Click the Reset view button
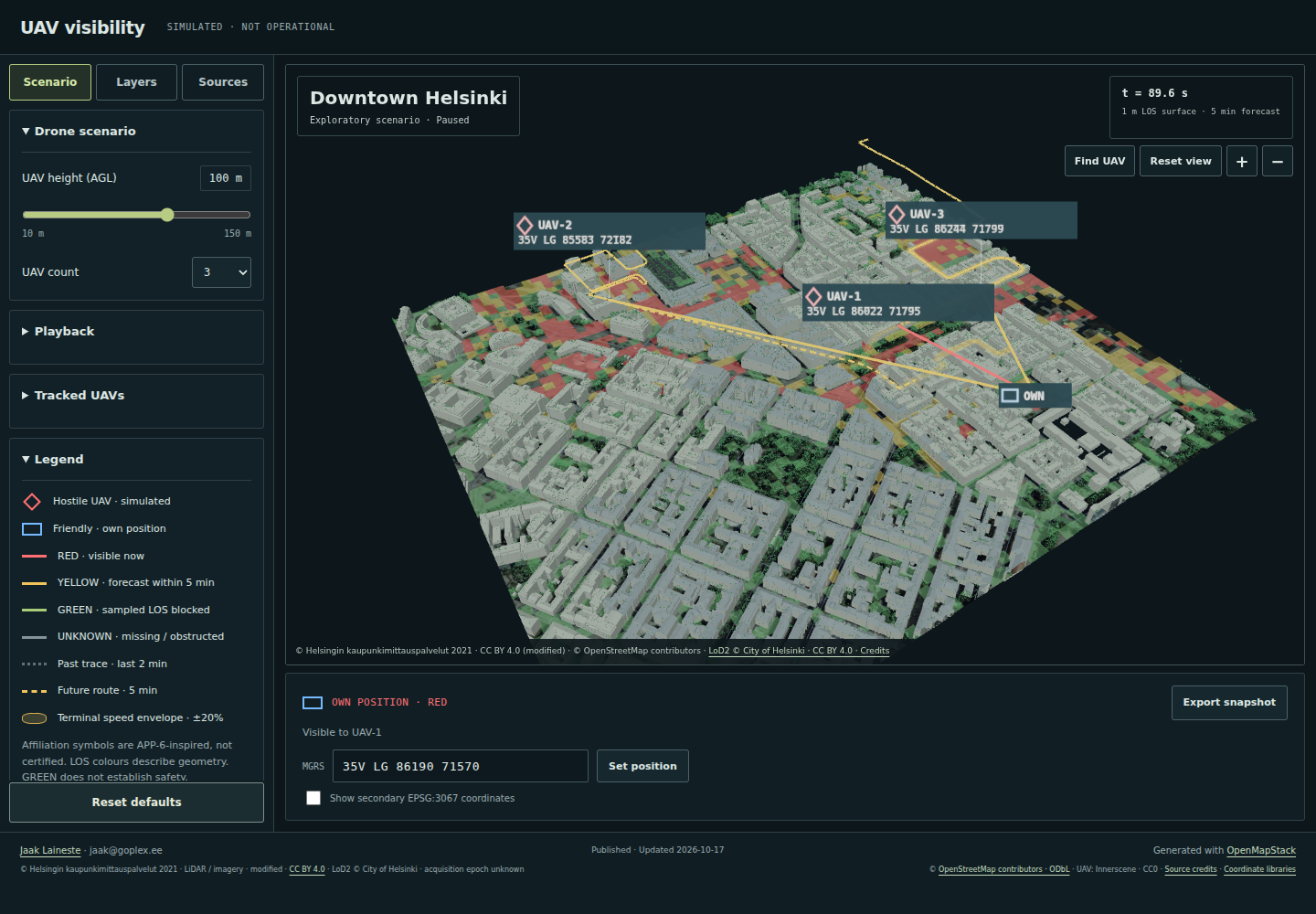The height and width of the screenshot is (914, 1316). (1180, 161)
